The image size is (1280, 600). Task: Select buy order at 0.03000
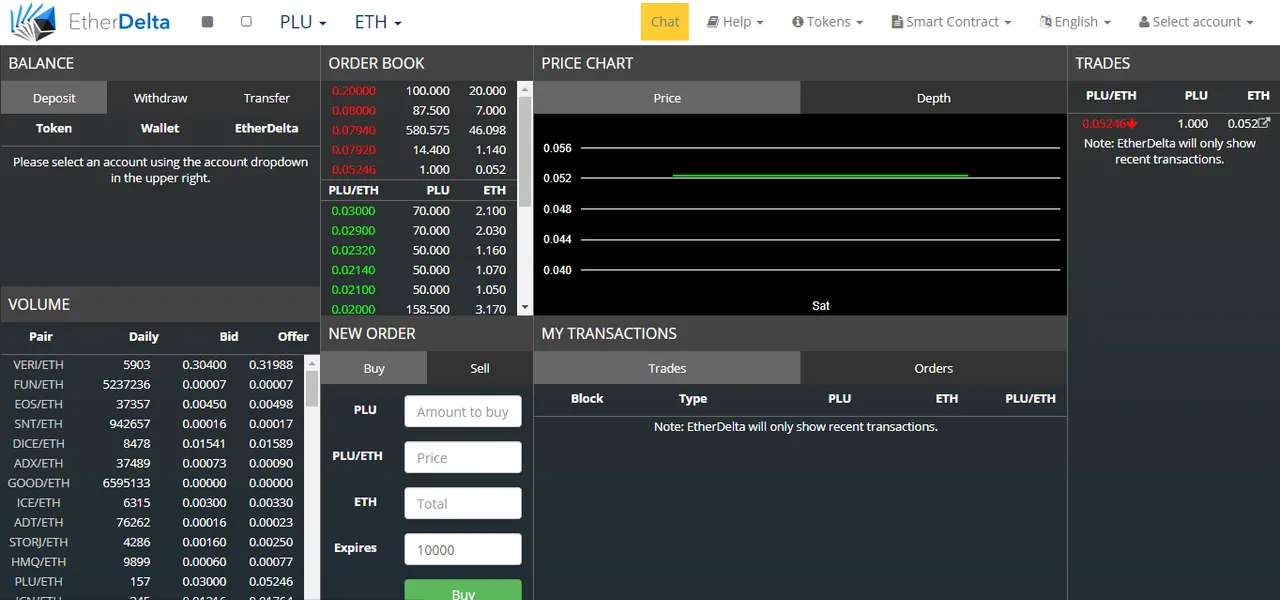click(x=419, y=211)
